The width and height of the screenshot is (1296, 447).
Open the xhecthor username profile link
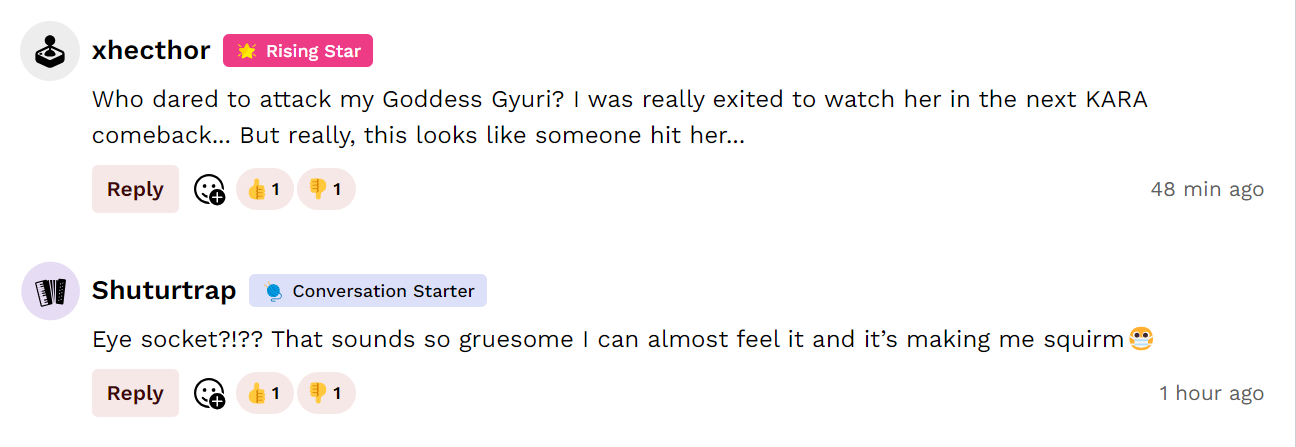(x=151, y=51)
